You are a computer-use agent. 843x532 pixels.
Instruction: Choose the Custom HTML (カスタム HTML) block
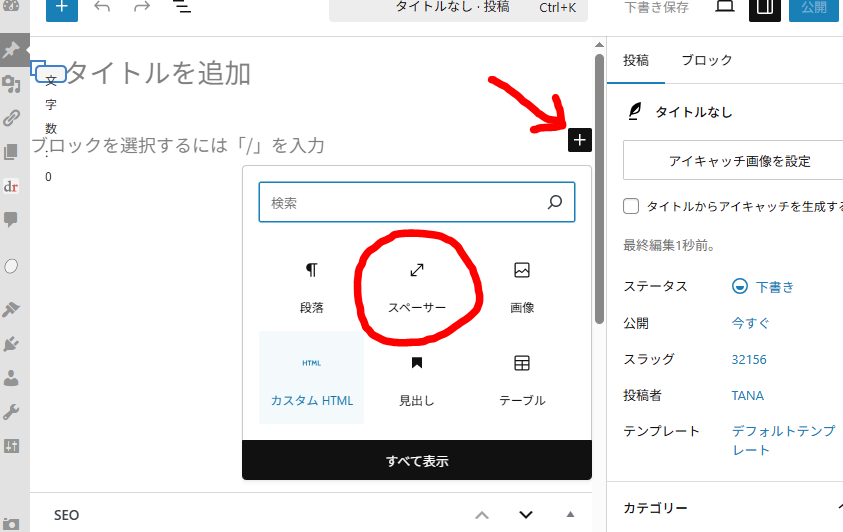pos(312,379)
